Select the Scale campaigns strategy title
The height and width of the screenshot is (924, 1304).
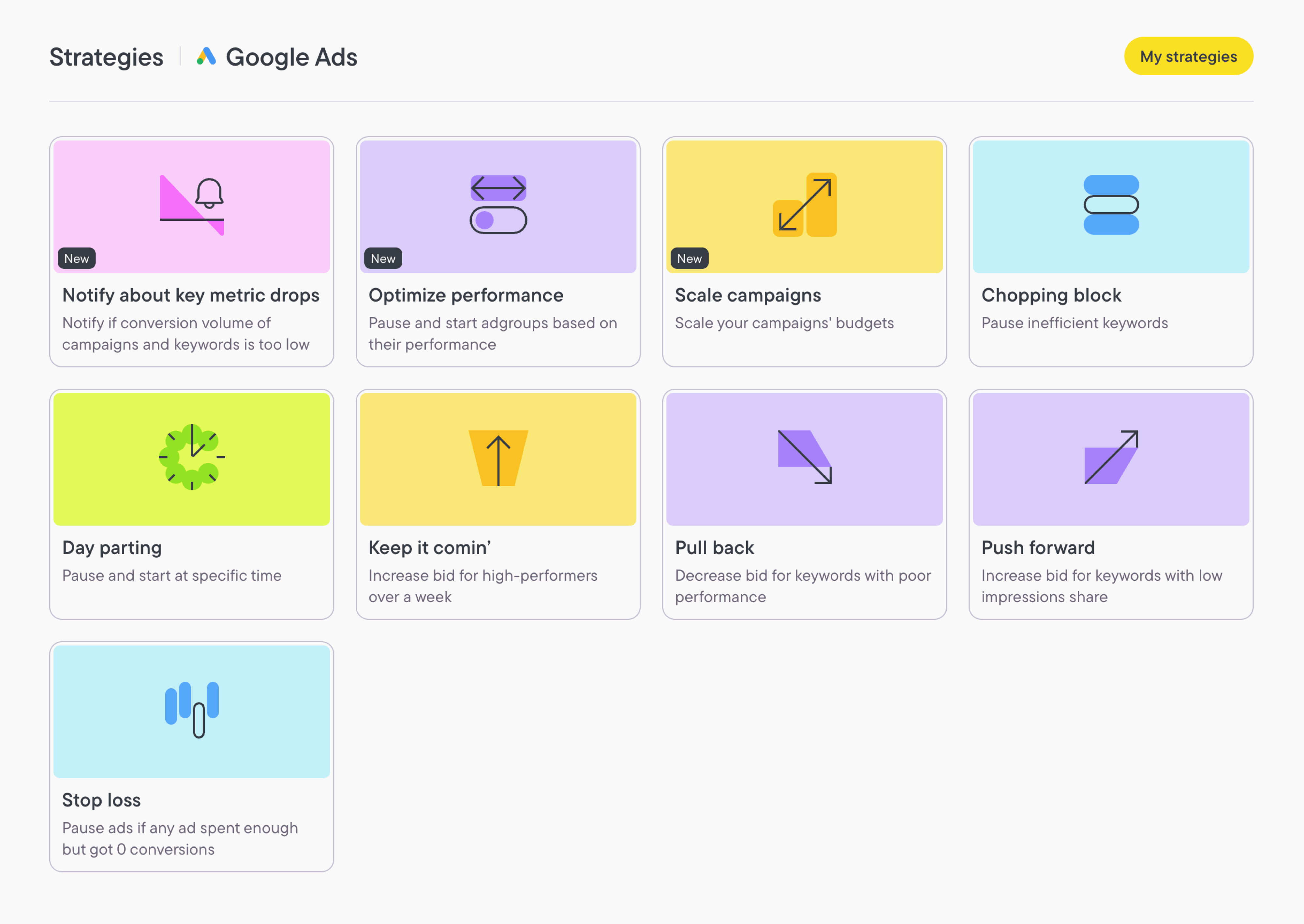[748, 295]
